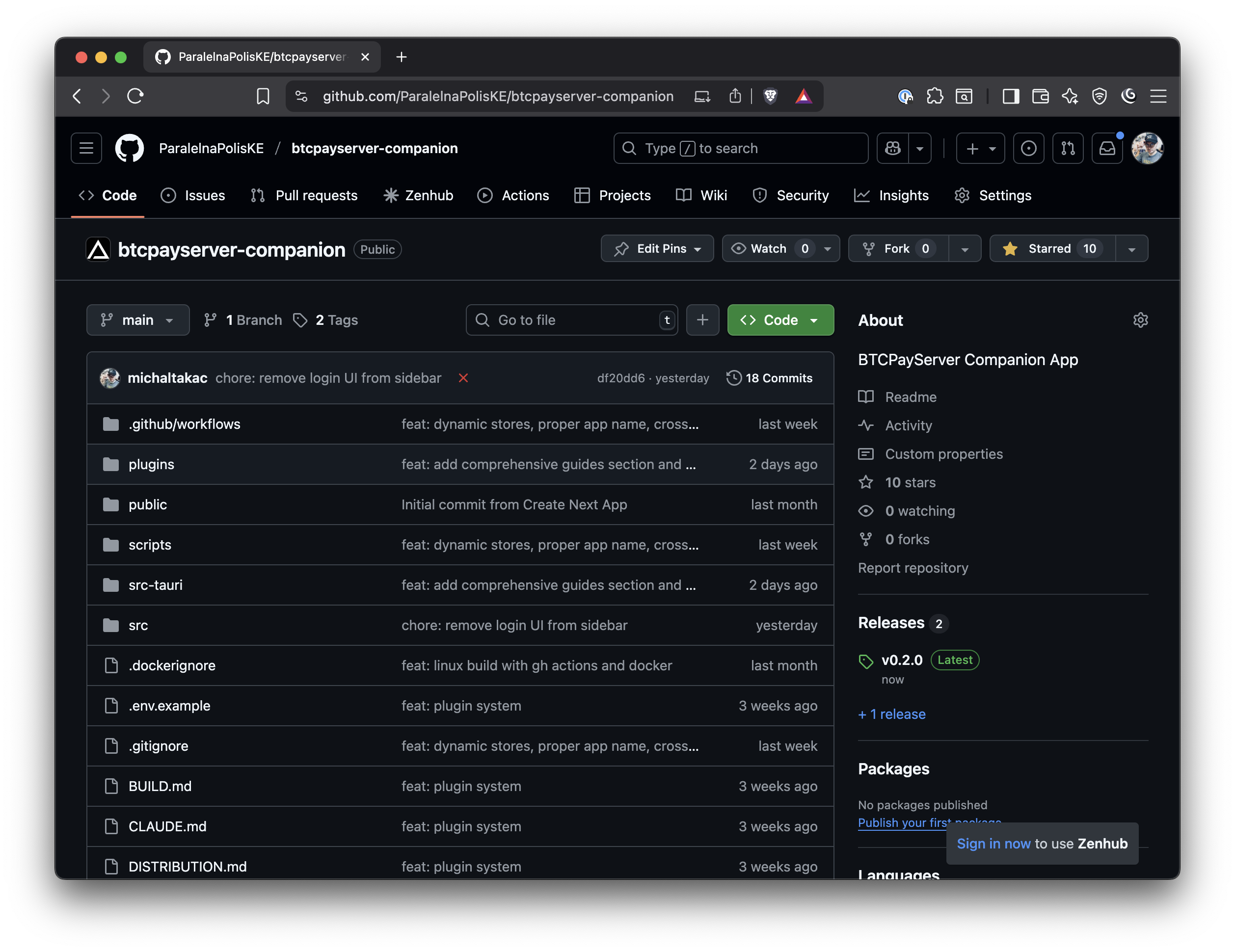1235x952 pixels.
Task: Expand the main branch dropdown
Action: pyautogui.click(x=137, y=320)
